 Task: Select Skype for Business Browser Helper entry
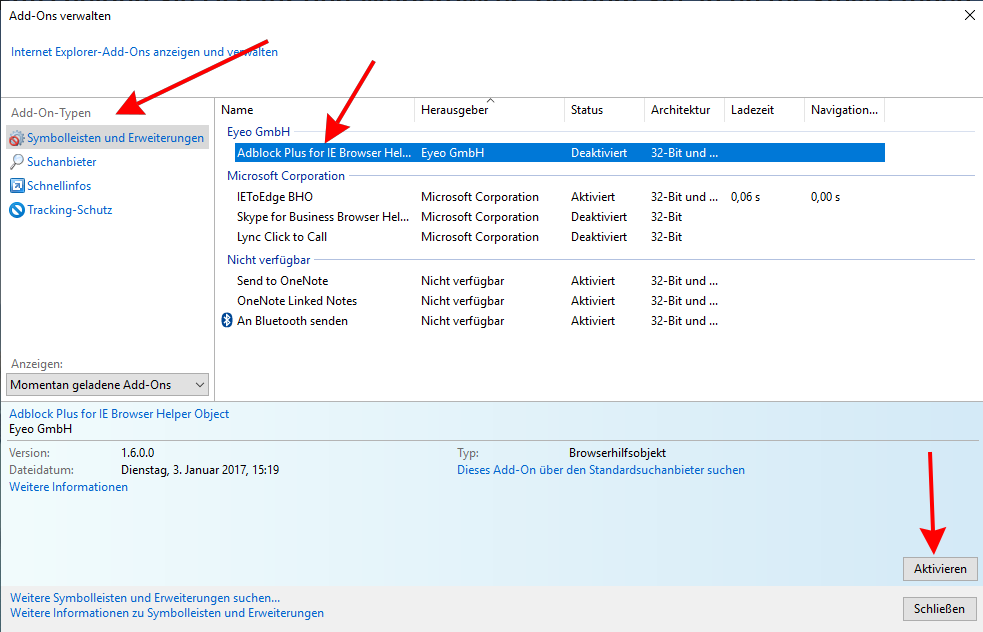pyautogui.click(x=323, y=217)
